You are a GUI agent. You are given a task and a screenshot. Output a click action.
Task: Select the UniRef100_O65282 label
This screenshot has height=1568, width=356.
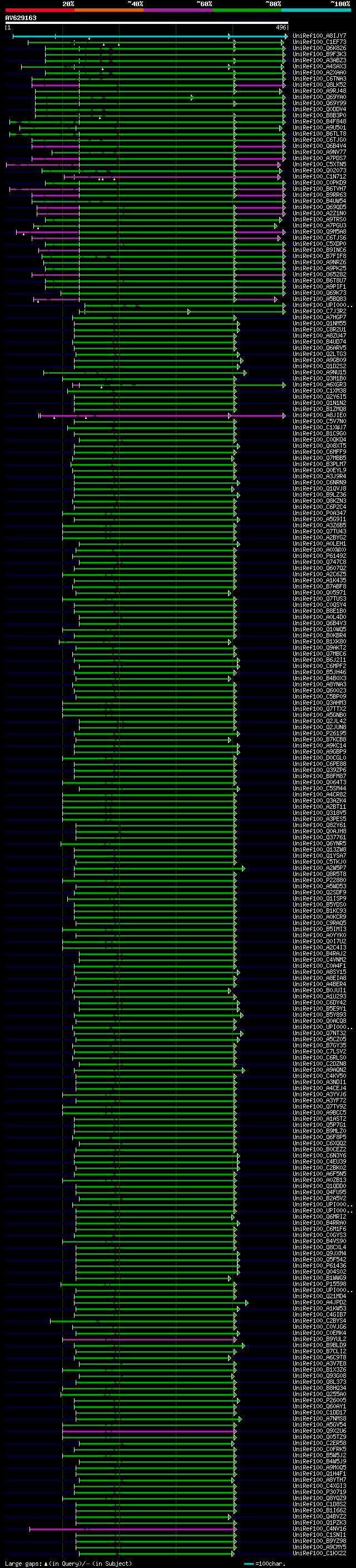[x=319, y=275]
